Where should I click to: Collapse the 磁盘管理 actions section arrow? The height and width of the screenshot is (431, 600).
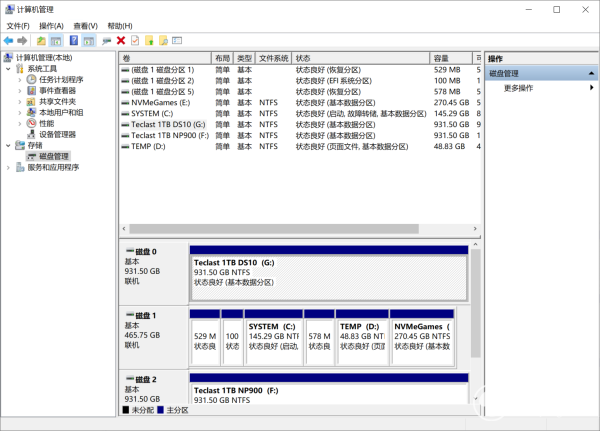coord(591,73)
